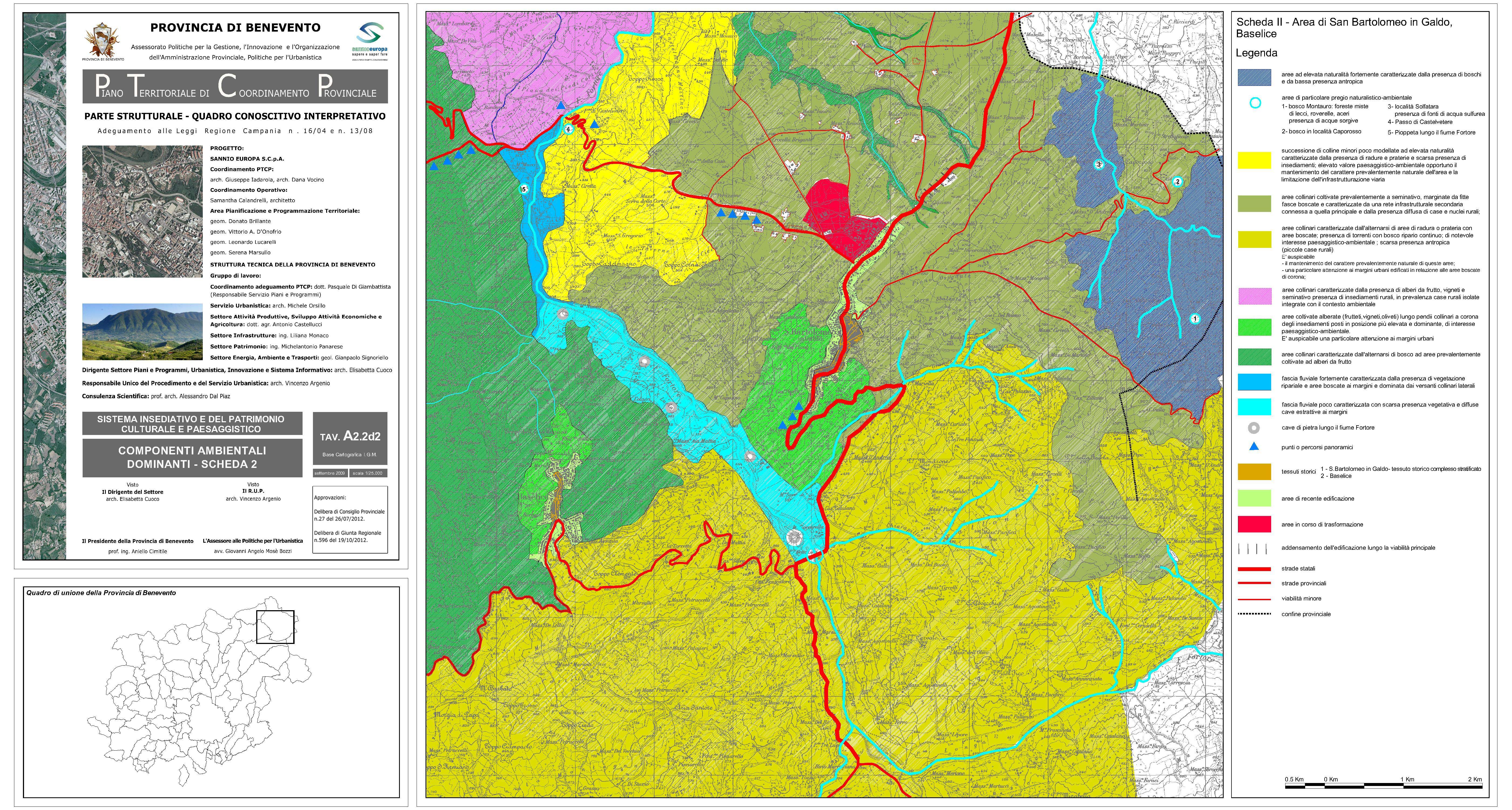
Task: Click the blue triangle just above marker 4
Action: [561, 105]
